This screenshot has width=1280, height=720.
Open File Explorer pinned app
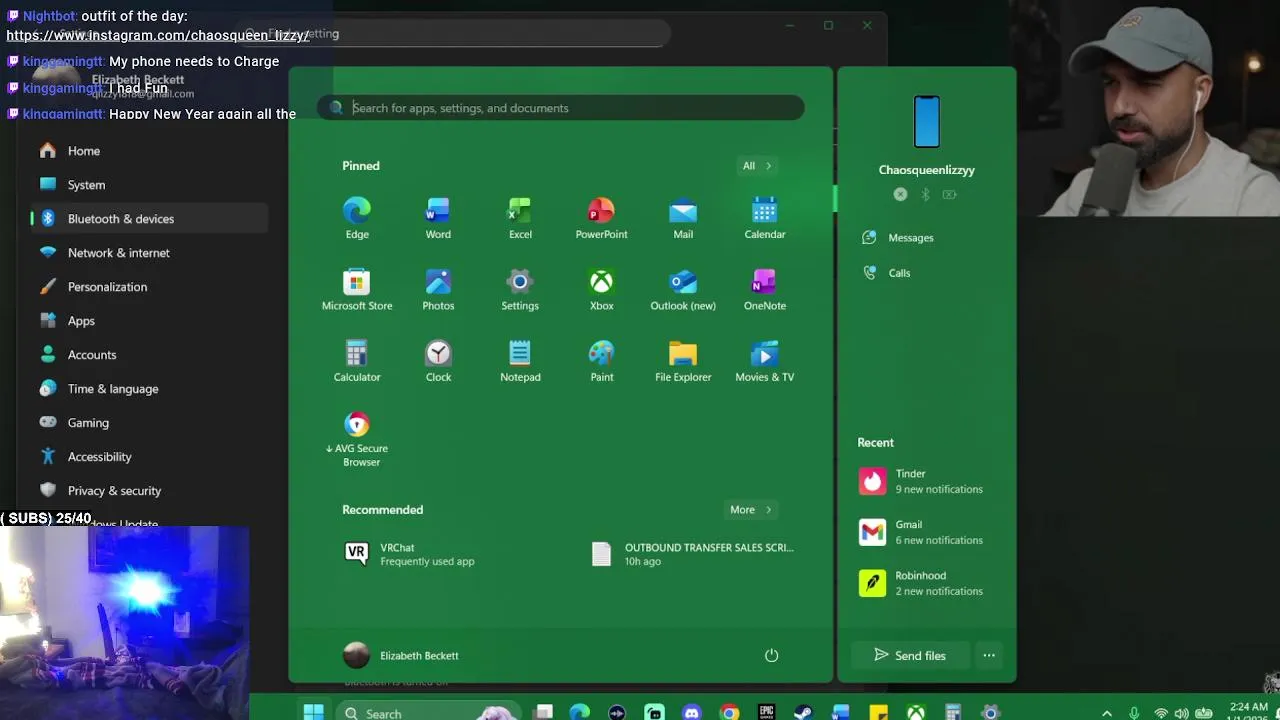683,361
